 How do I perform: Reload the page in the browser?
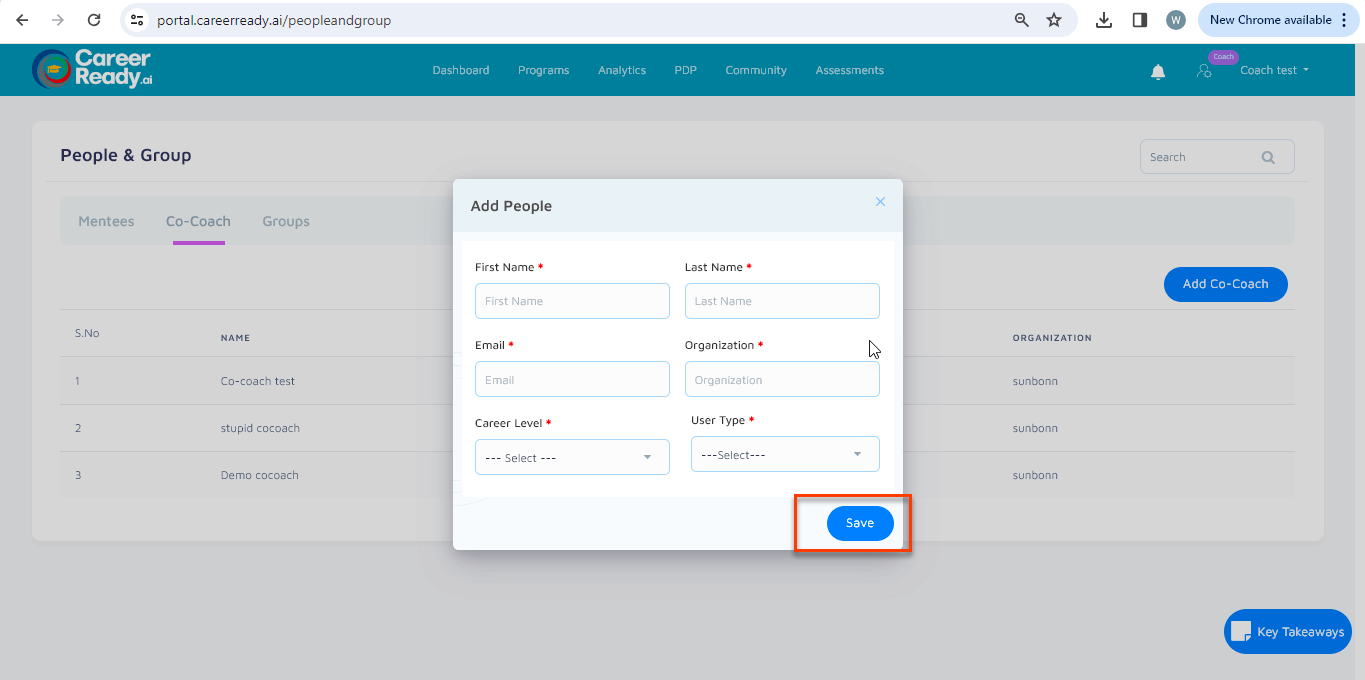[x=94, y=20]
